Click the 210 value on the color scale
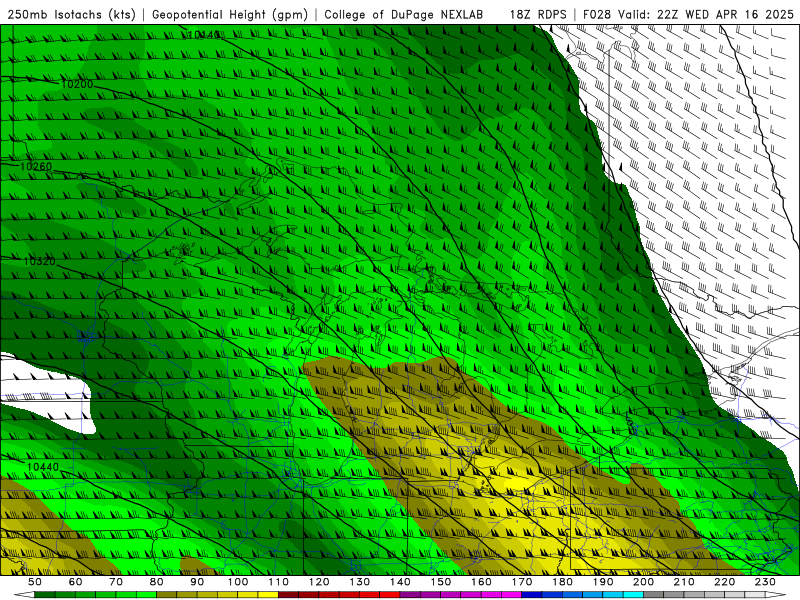This screenshot has height=600, width=800. [684, 582]
